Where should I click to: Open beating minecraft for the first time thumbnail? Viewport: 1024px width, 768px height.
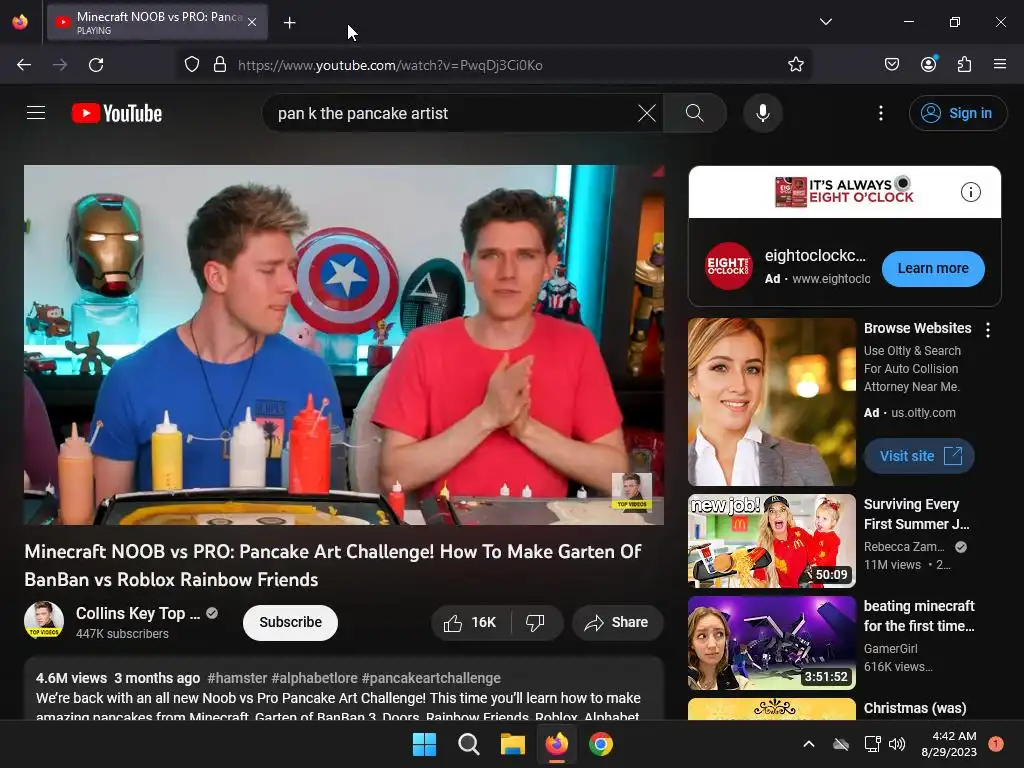click(x=771, y=643)
